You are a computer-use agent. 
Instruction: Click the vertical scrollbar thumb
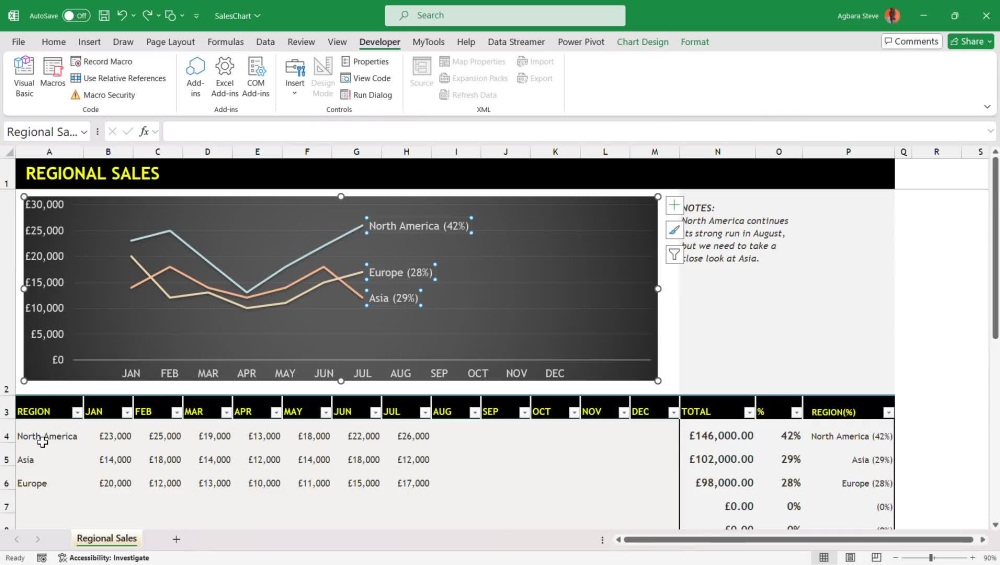[x=995, y=249]
